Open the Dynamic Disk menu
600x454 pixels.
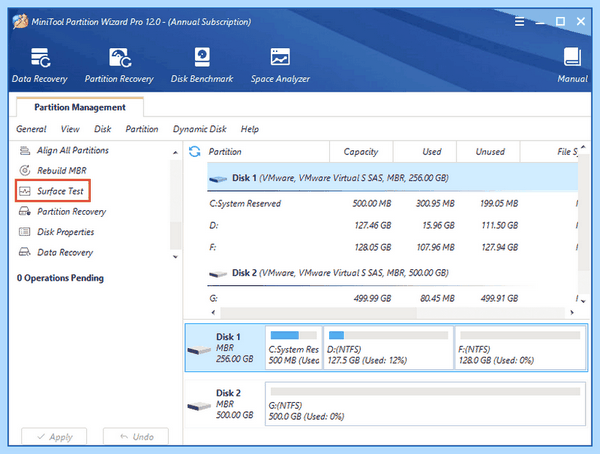[x=200, y=129]
